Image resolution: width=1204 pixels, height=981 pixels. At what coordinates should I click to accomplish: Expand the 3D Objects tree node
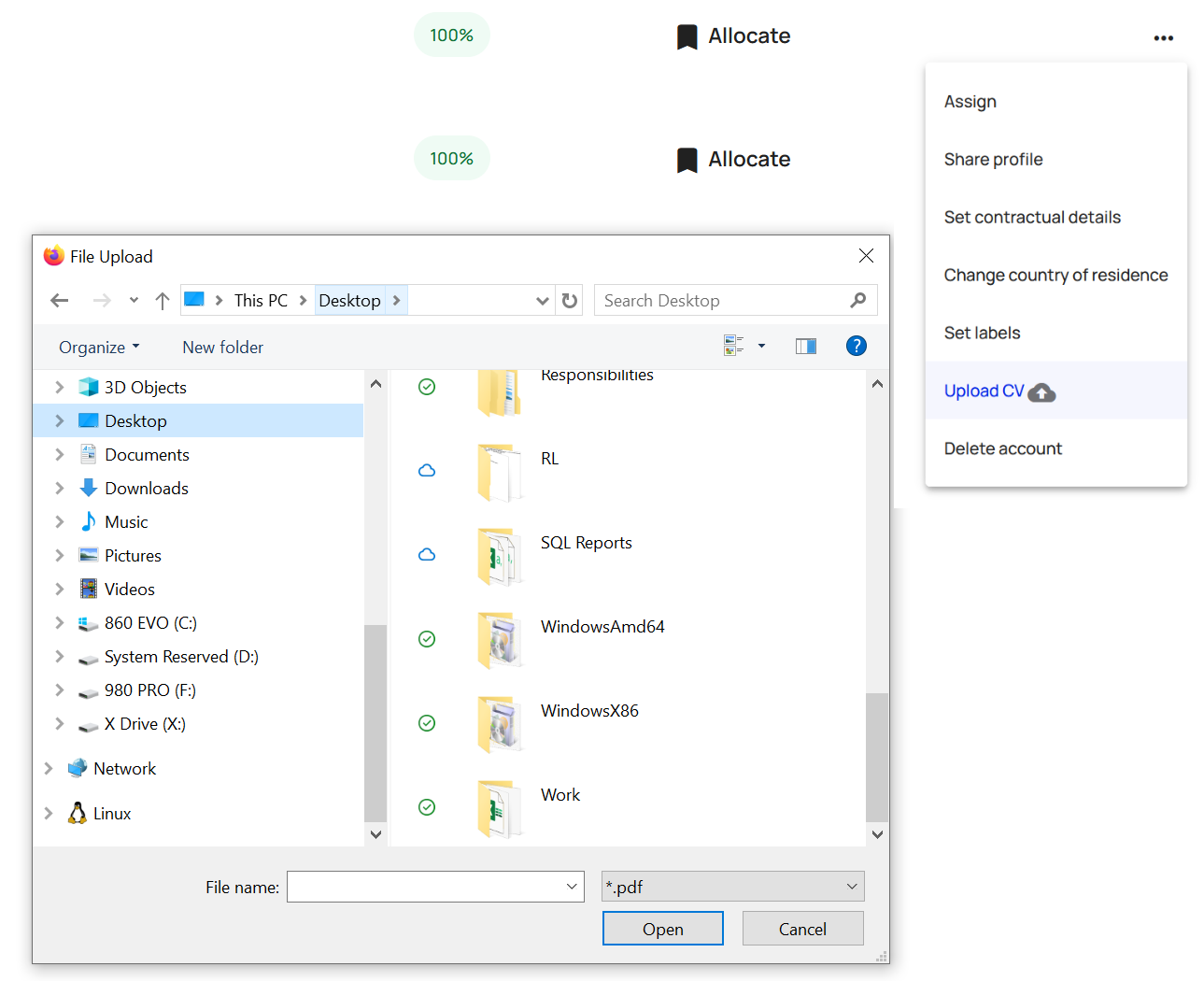point(60,387)
